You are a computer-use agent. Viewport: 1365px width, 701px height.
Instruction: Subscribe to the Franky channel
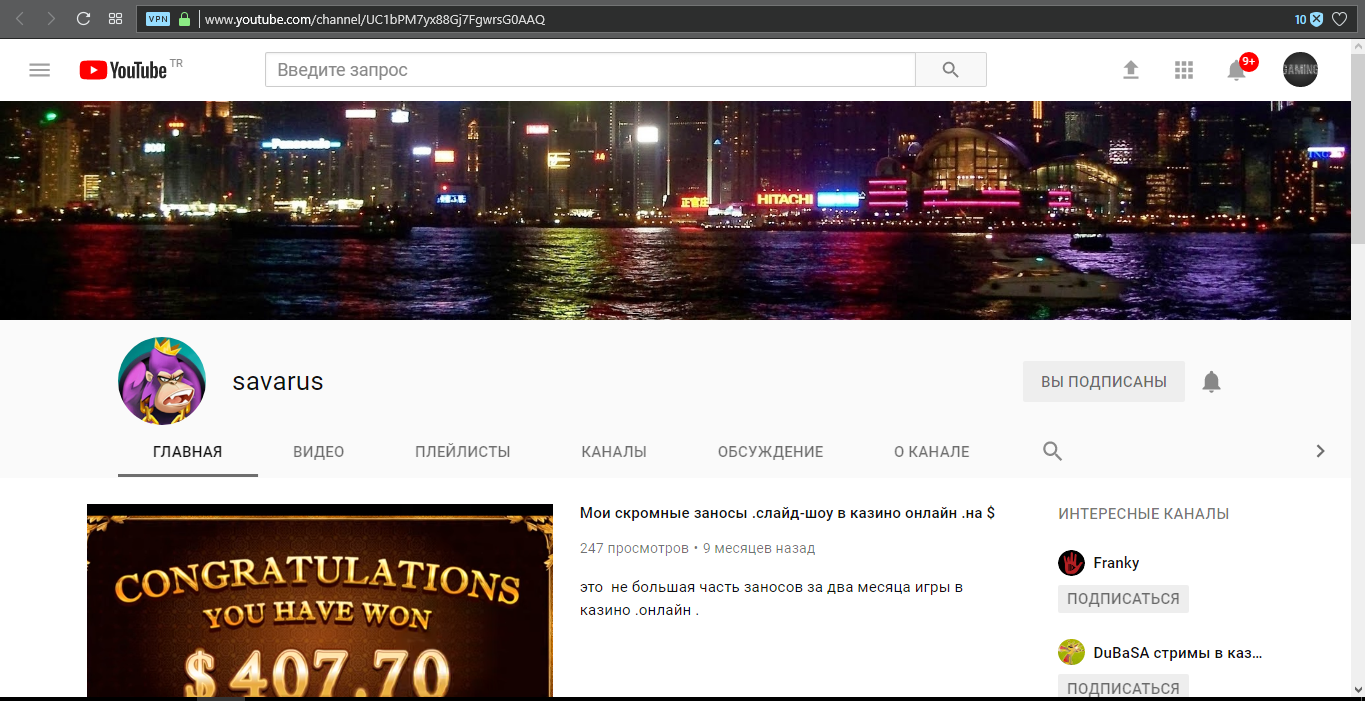coord(1123,599)
